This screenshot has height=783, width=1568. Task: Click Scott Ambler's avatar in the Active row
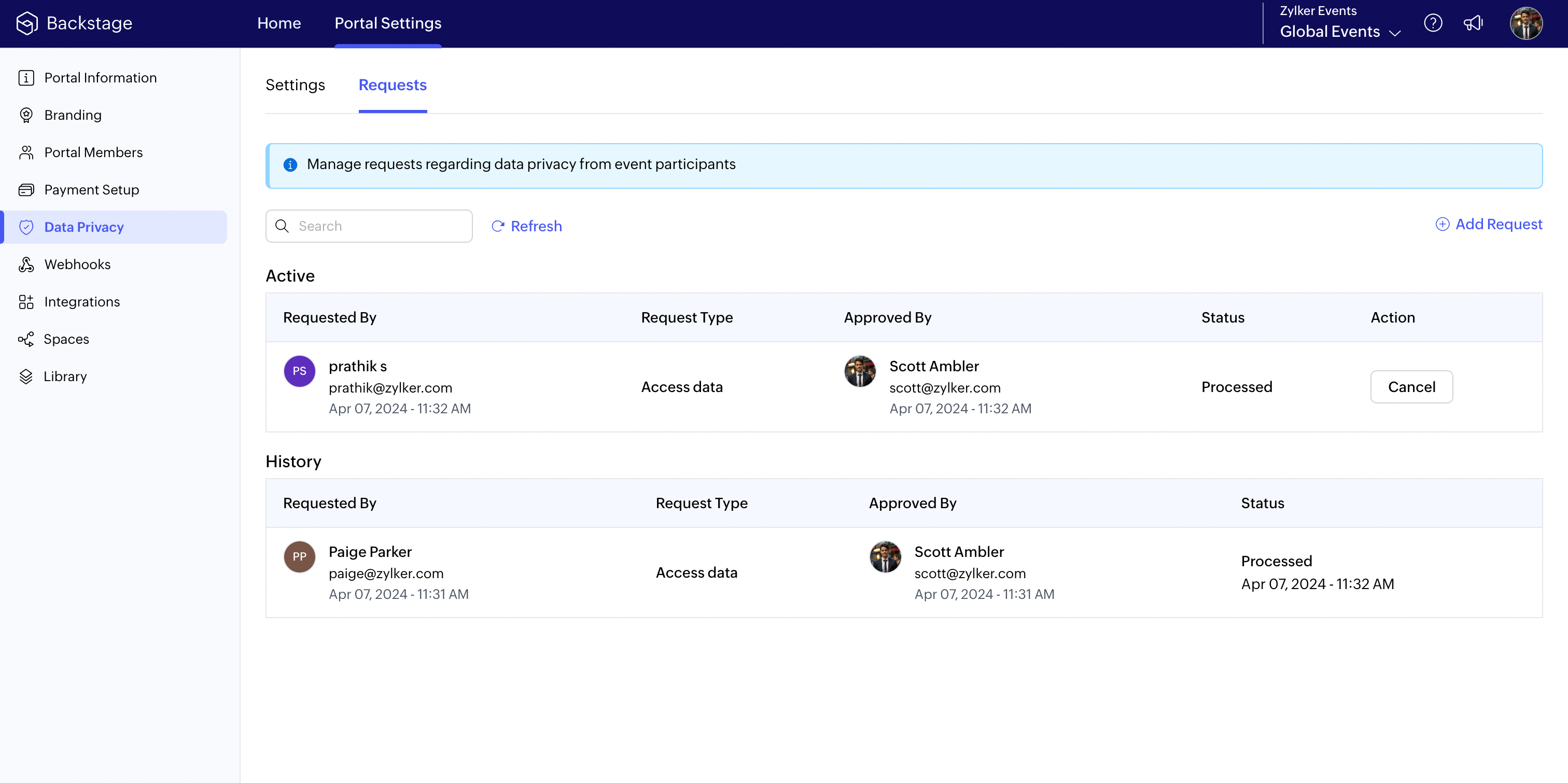860,371
